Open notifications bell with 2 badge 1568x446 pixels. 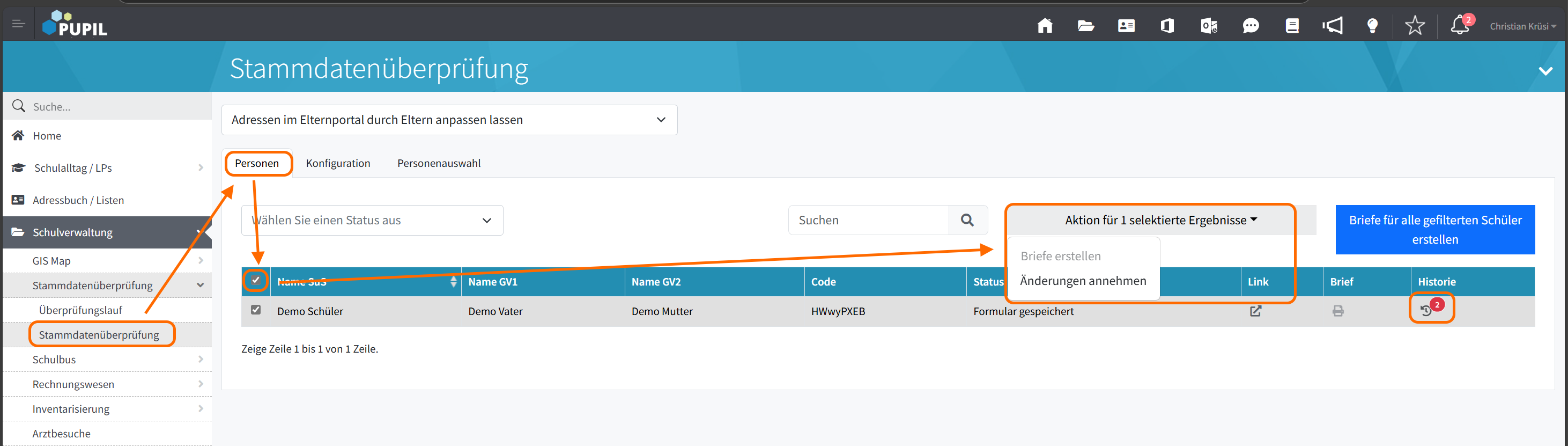(x=1460, y=26)
